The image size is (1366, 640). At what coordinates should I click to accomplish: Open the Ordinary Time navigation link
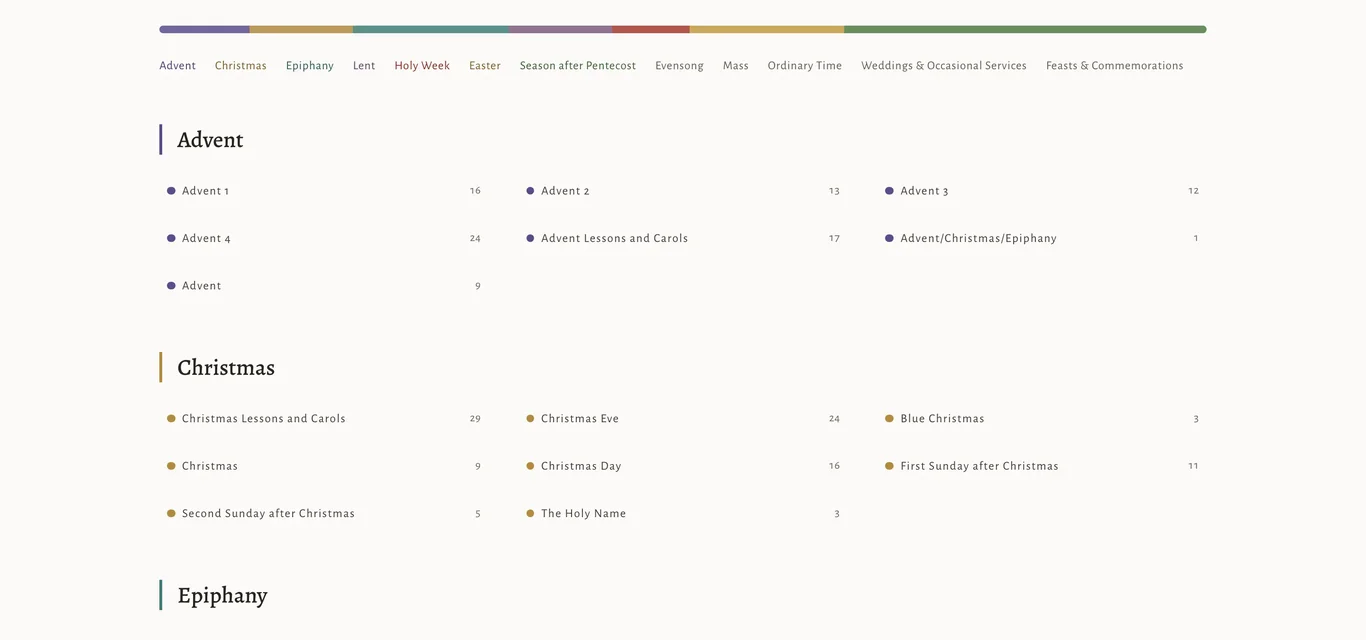805,65
